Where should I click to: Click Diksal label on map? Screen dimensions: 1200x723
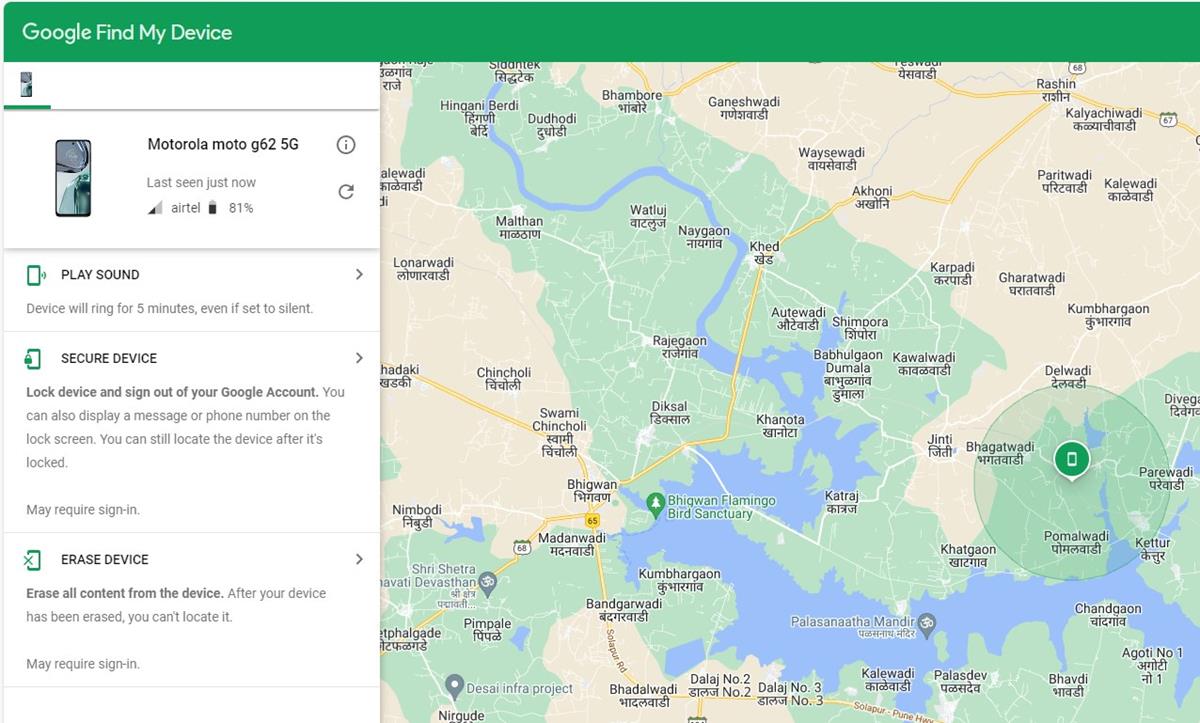pyautogui.click(x=670, y=413)
